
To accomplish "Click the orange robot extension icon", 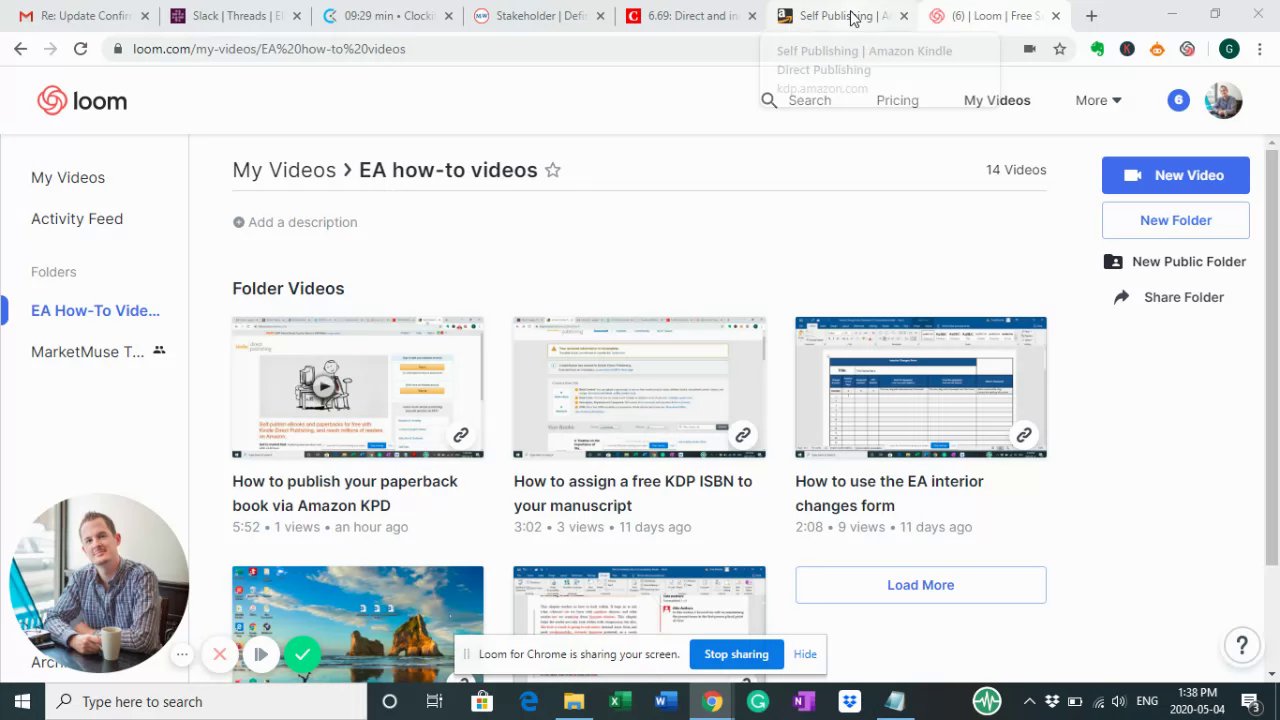I will pyautogui.click(x=1157, y=49).
